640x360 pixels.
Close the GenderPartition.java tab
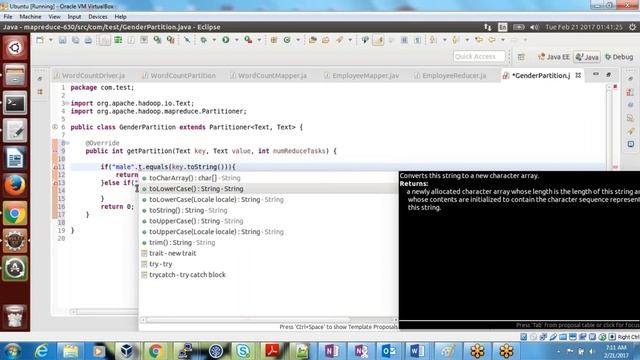pyautogui.click(x=578, y=75)
